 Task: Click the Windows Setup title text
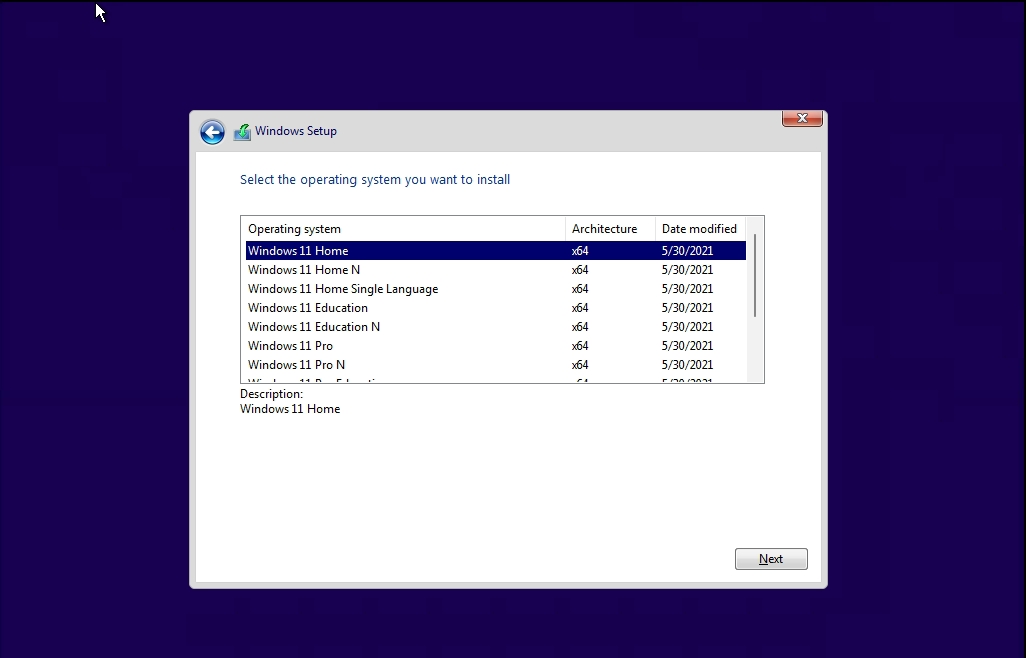(296, 131)
